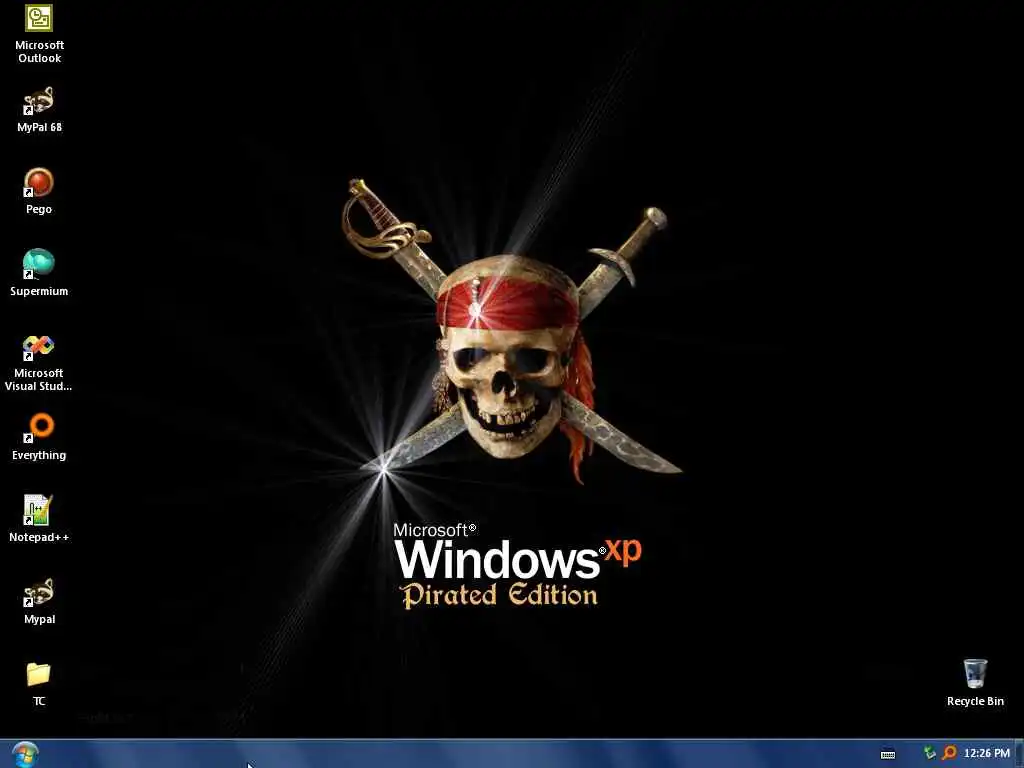Open the Start menu orb
1024x768 pixels.
click(25, 754)
